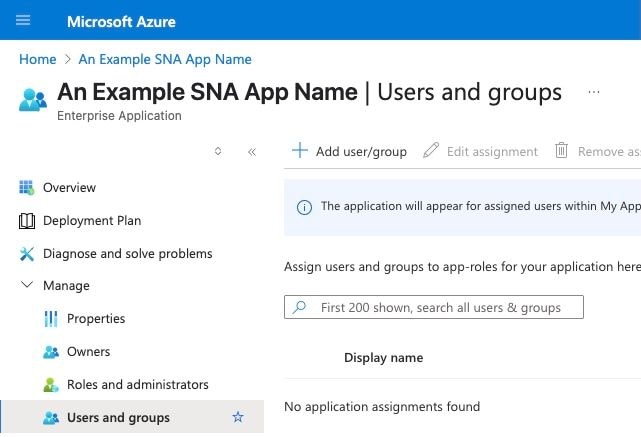Select Users and groups in sidebar
The height and width of the screenshot is (437, 641).
pos(132,417)
